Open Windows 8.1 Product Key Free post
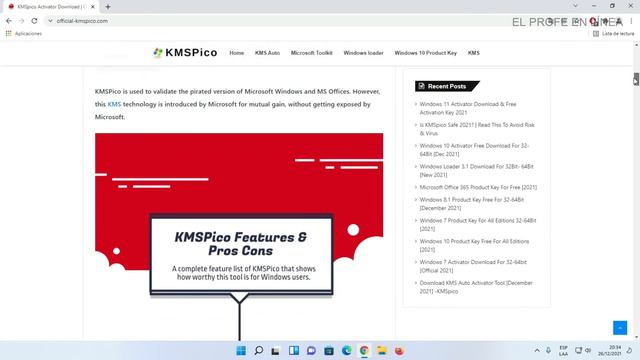The image size is (640, 360). click(472, 204)
